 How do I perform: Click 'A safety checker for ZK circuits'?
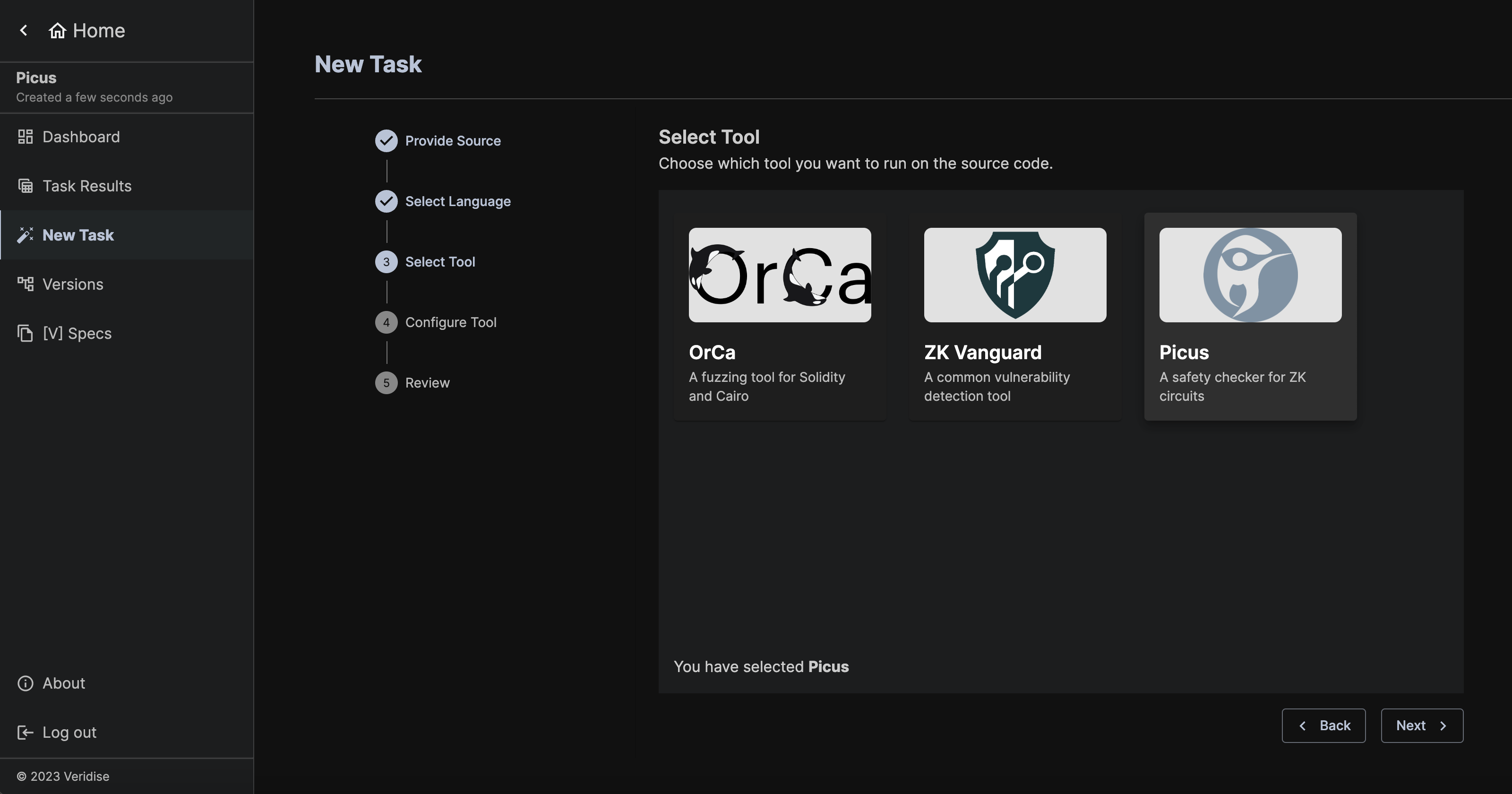pos(1233,387)
